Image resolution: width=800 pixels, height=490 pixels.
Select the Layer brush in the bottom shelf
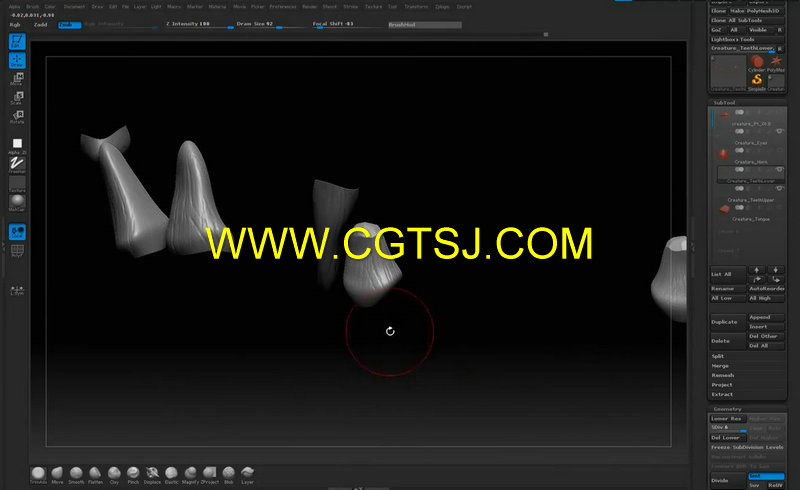pyautogui.click(x=247, y=475)
